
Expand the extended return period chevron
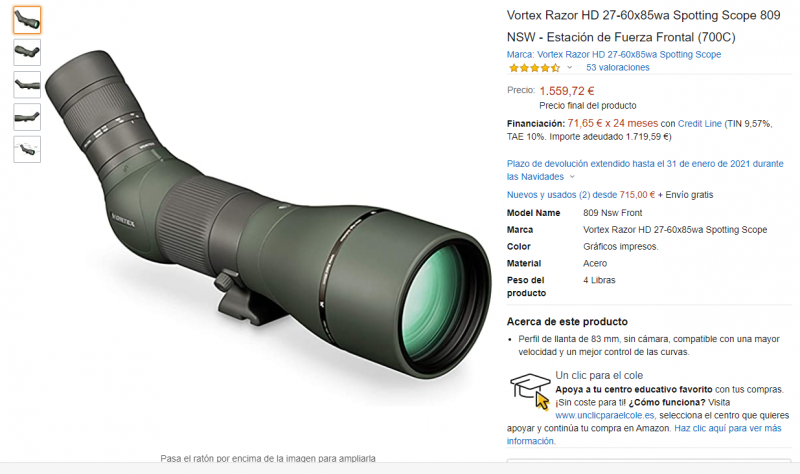coord(572,177)
